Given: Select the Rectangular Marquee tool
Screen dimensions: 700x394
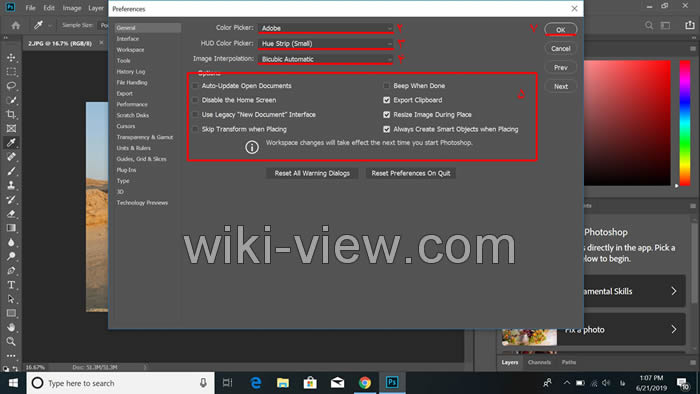Looking at the screenshot, I should coord(11,72).
